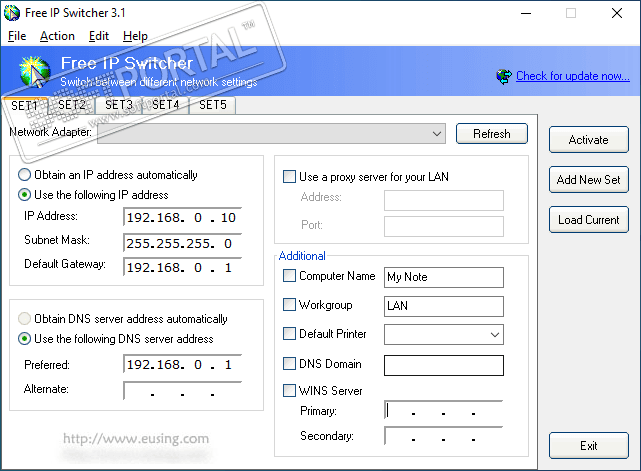Check the Default Printer checkbox
The height and width of the screenshot is (471, 641).
(x=289, y=334)
